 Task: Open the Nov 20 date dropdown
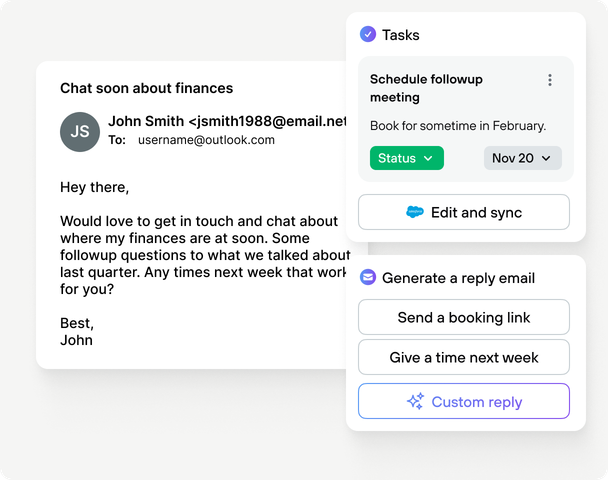click(522, 158)
